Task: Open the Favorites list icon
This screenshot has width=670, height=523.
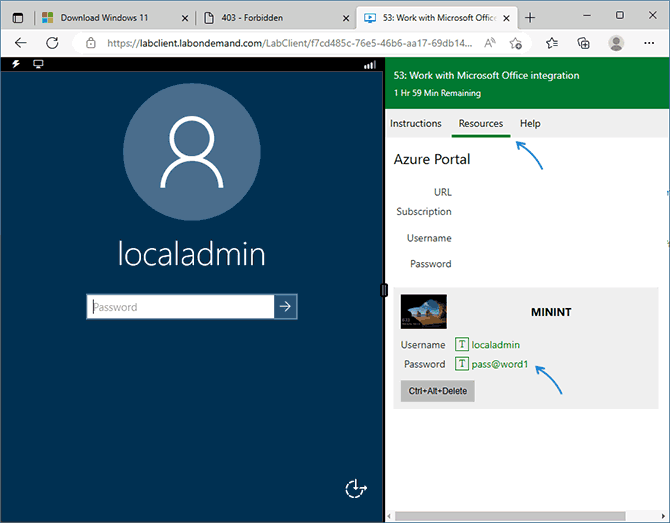Action: coord(552,43)
